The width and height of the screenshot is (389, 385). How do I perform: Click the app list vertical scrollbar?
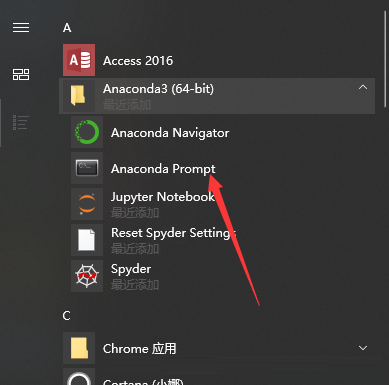[x=386, y=59]
